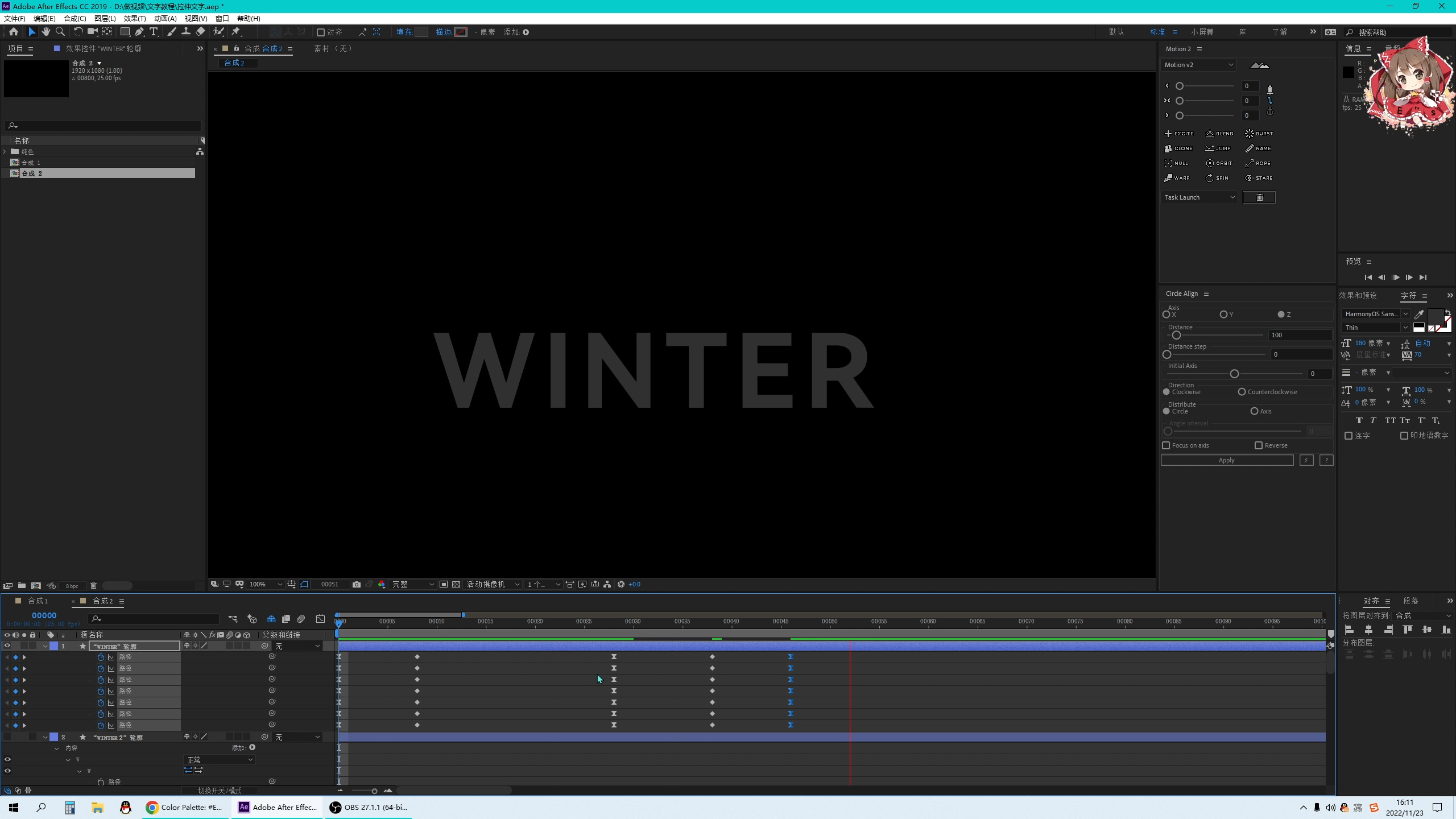Viewport: 1456px width, 819px height.
Task: Select the Clone Stamp tool
Action: [x=185, y=32]
